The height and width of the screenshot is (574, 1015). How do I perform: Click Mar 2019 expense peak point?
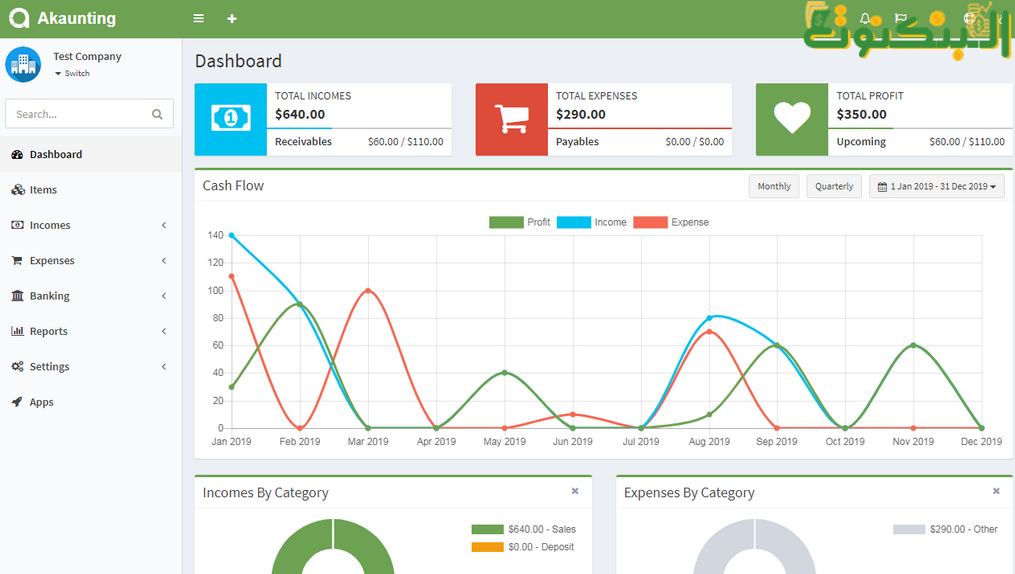[368, 291]
